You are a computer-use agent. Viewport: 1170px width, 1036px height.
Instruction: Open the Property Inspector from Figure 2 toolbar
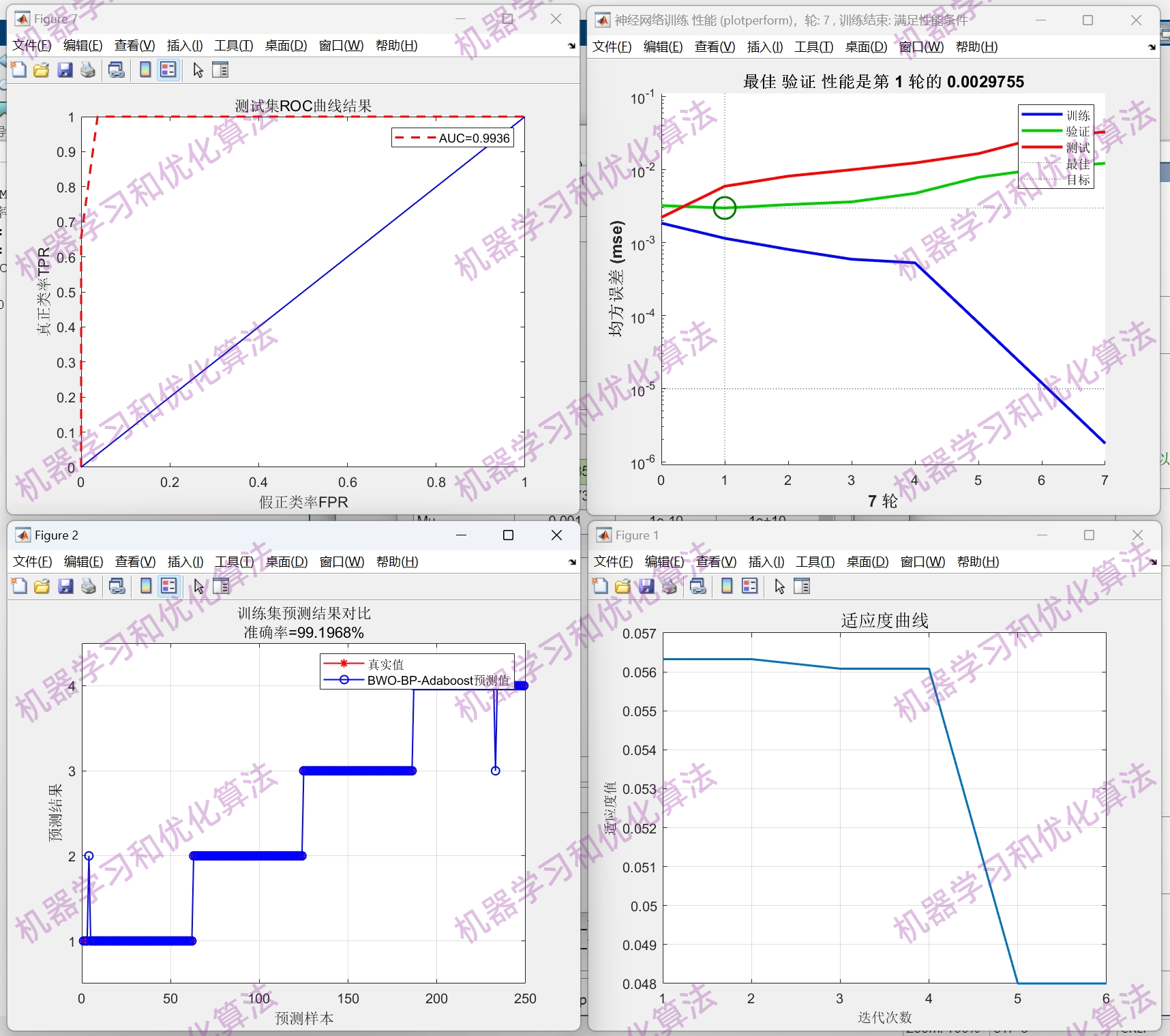click(220, 587)
